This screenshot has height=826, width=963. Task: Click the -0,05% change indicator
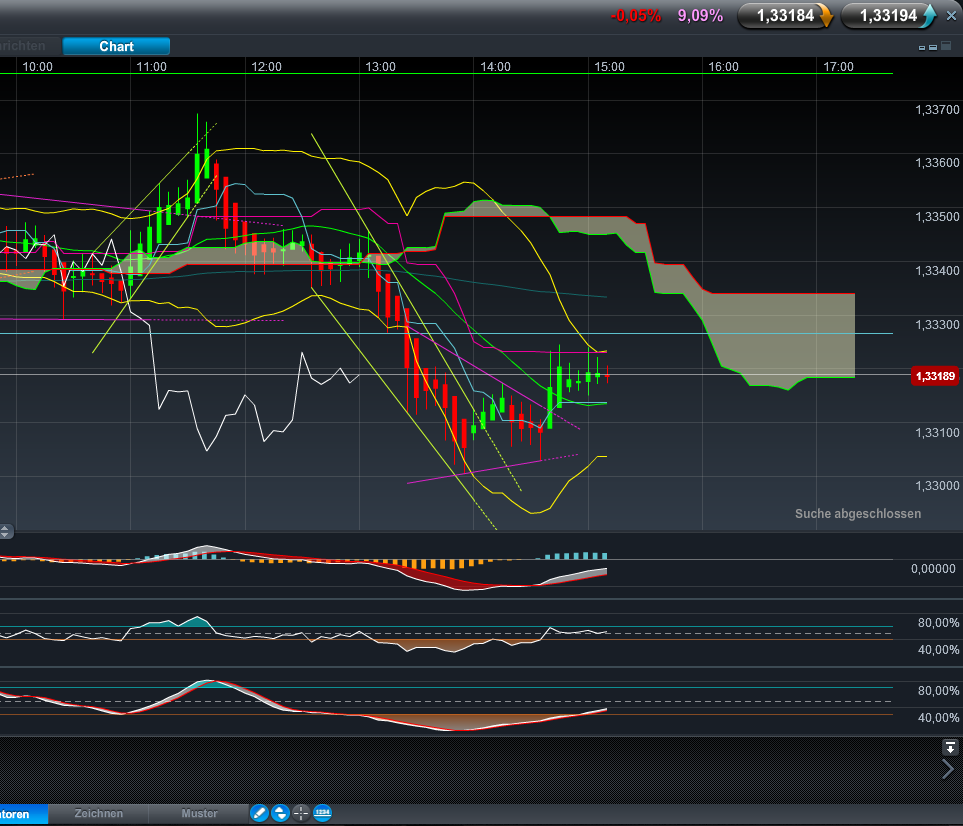coord(636,16)
